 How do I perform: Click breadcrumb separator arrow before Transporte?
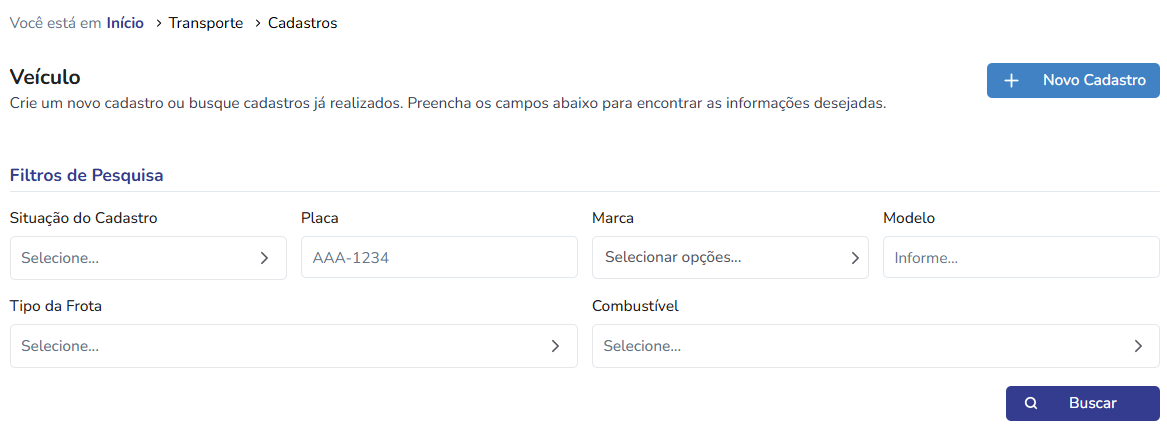[159, 24]
